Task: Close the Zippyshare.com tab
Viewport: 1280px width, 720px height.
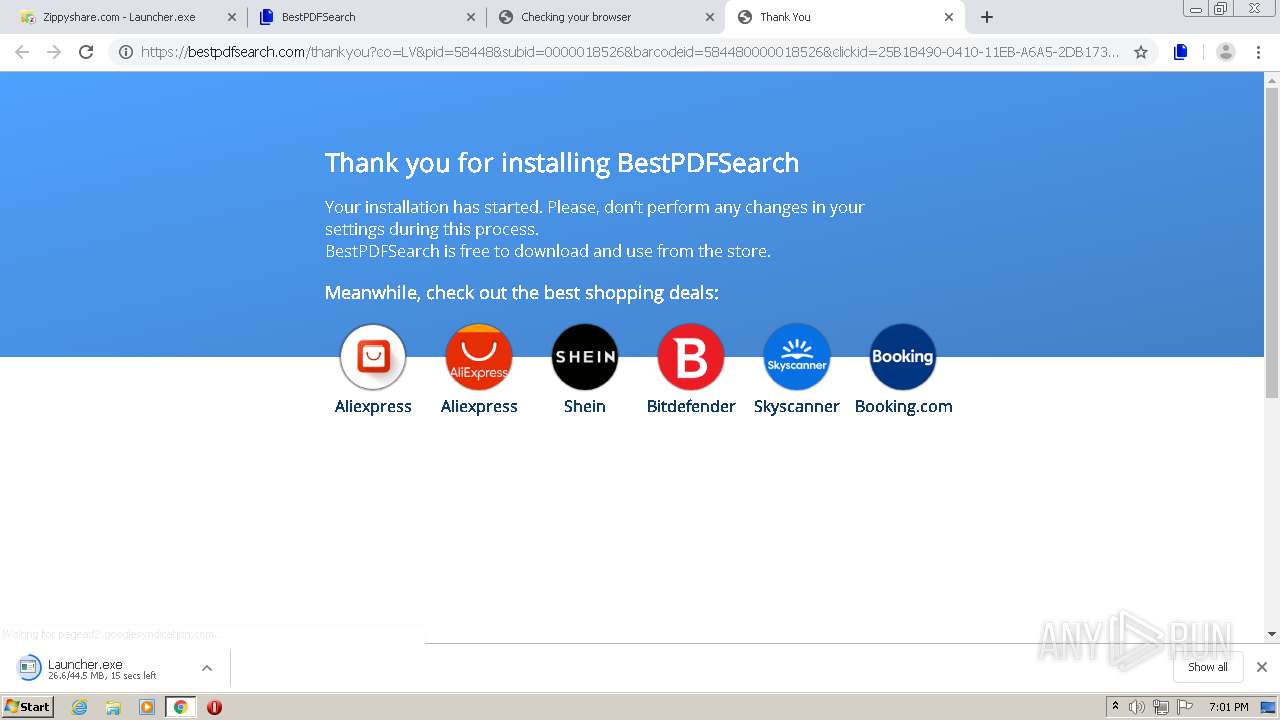Action: (231, 17)
